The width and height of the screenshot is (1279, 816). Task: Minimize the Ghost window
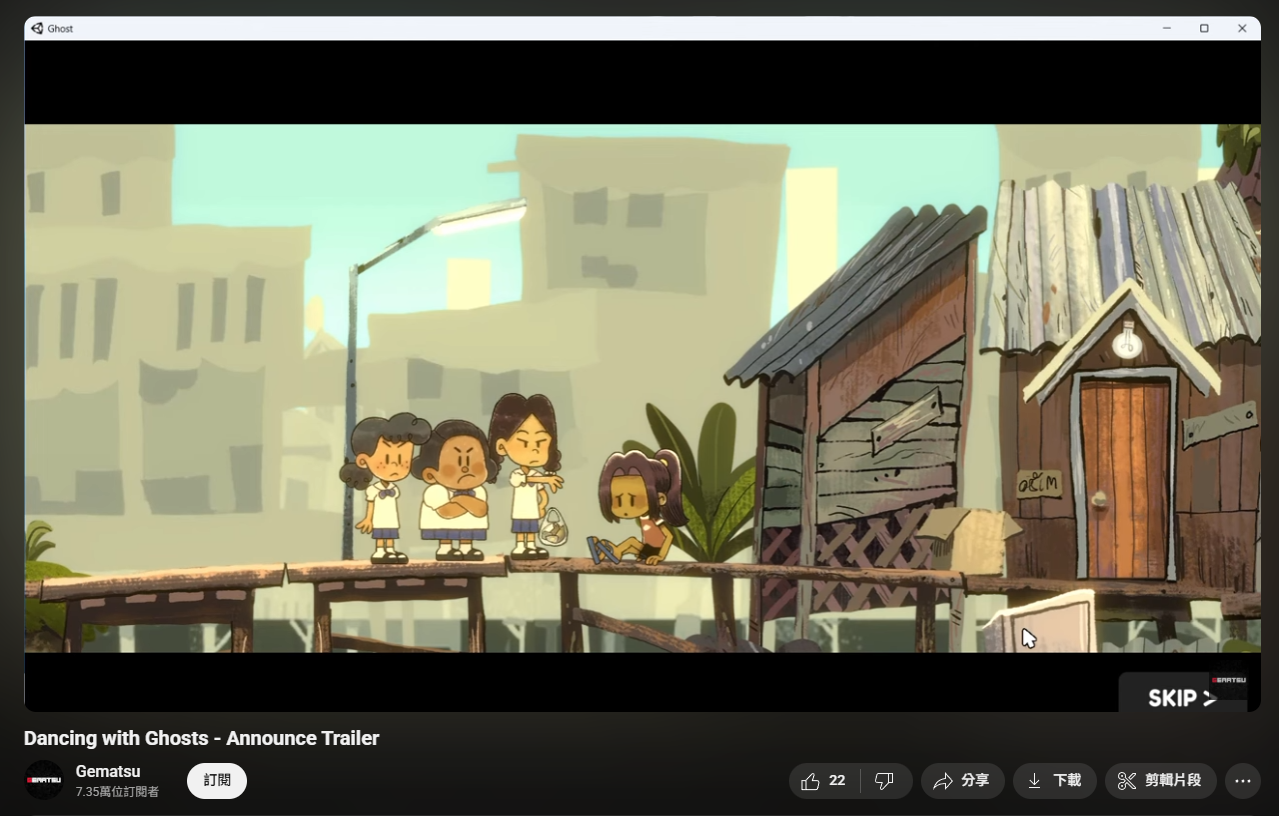1166,28
